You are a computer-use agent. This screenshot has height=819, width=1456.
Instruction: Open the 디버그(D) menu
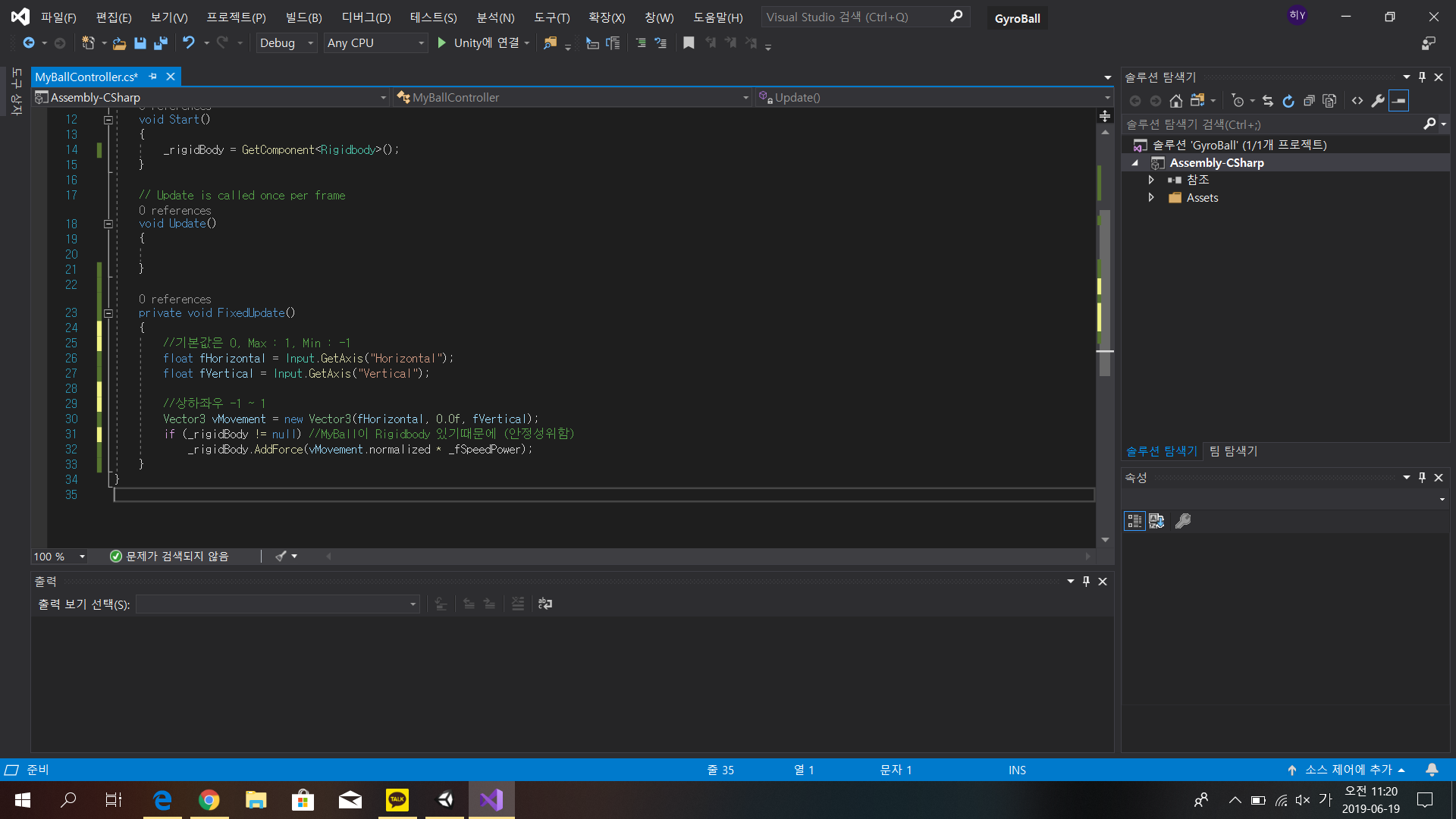tap(366, 17)
